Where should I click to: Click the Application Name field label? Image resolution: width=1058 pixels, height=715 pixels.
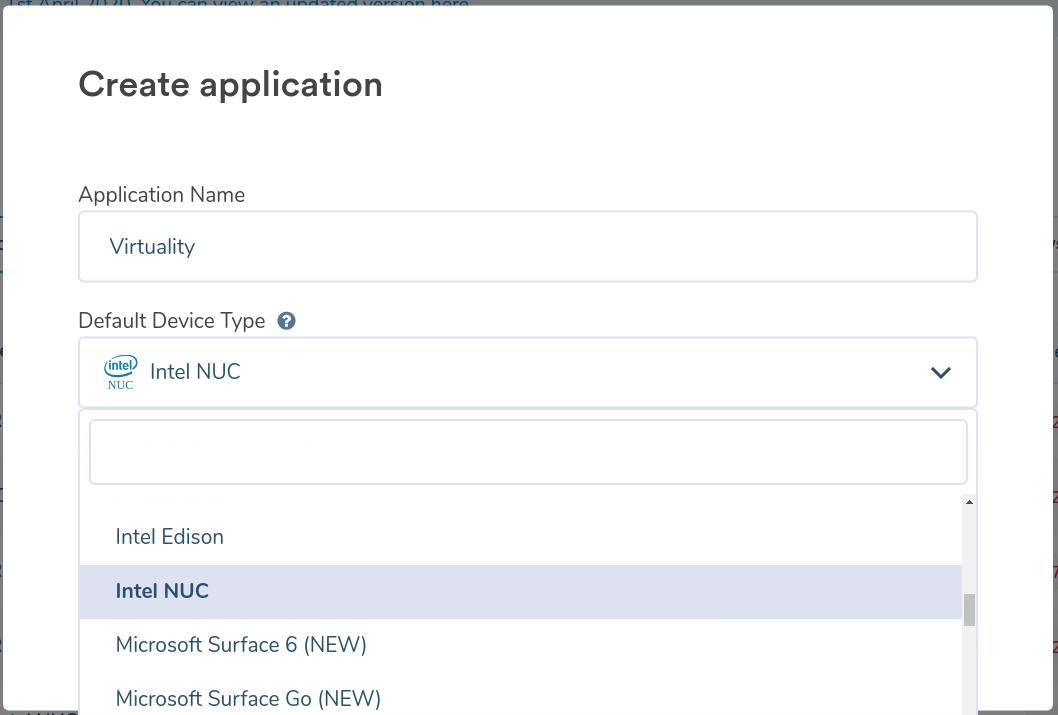161,194
